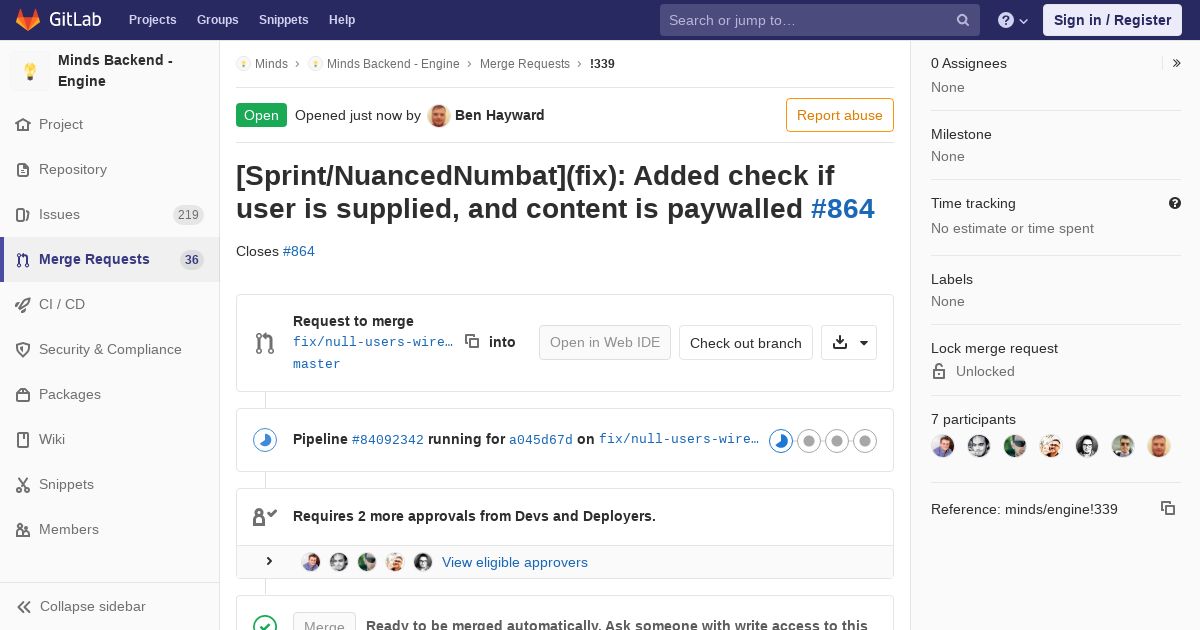Viewport: 1200px width, 630px height.
Task: Click the Check out branch button
Action: coord(746,342)
